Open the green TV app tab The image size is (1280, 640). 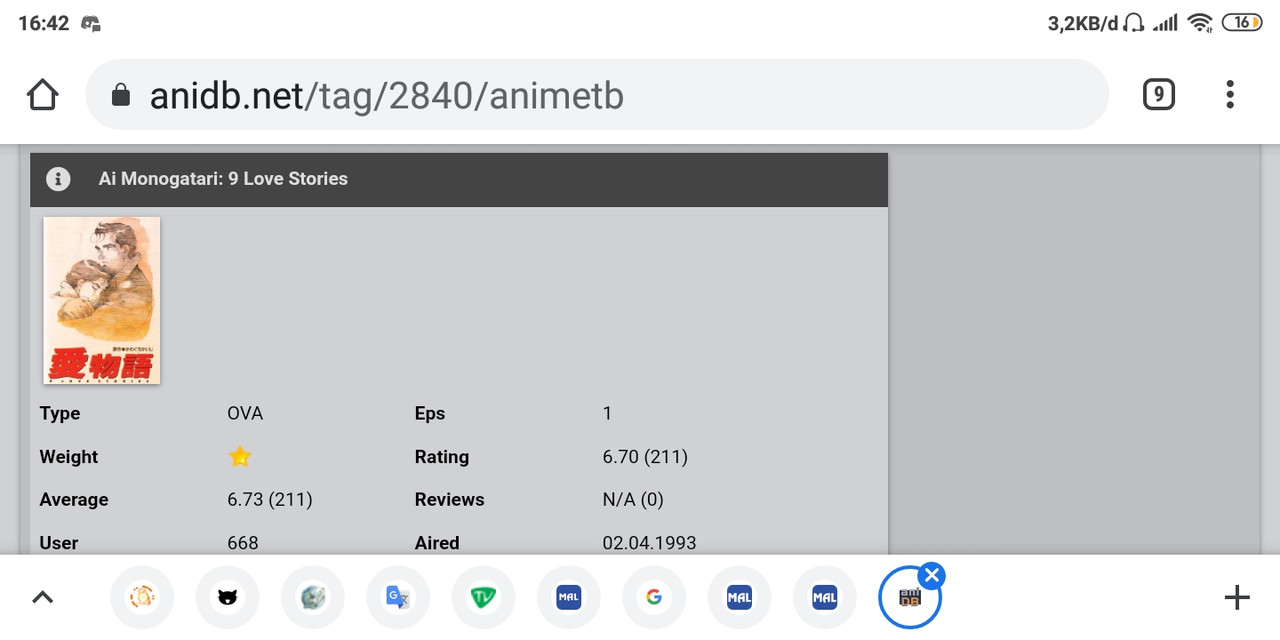point(483,596)
